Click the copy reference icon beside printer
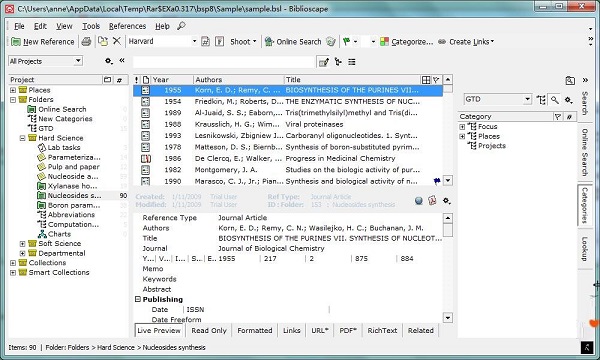600x360 pixels. pos(103,41)
